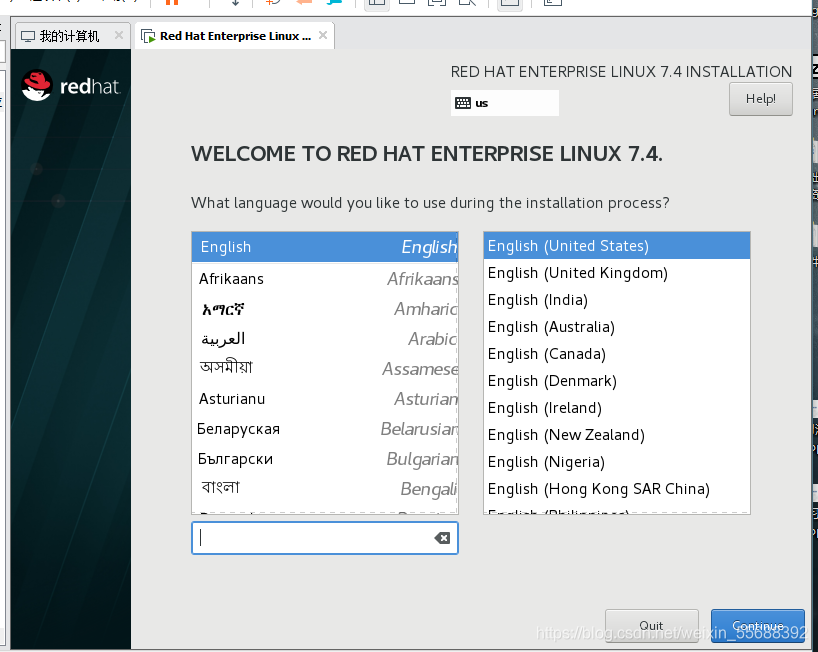Click the Red Hat logo in sidebar

coord(70,86)
